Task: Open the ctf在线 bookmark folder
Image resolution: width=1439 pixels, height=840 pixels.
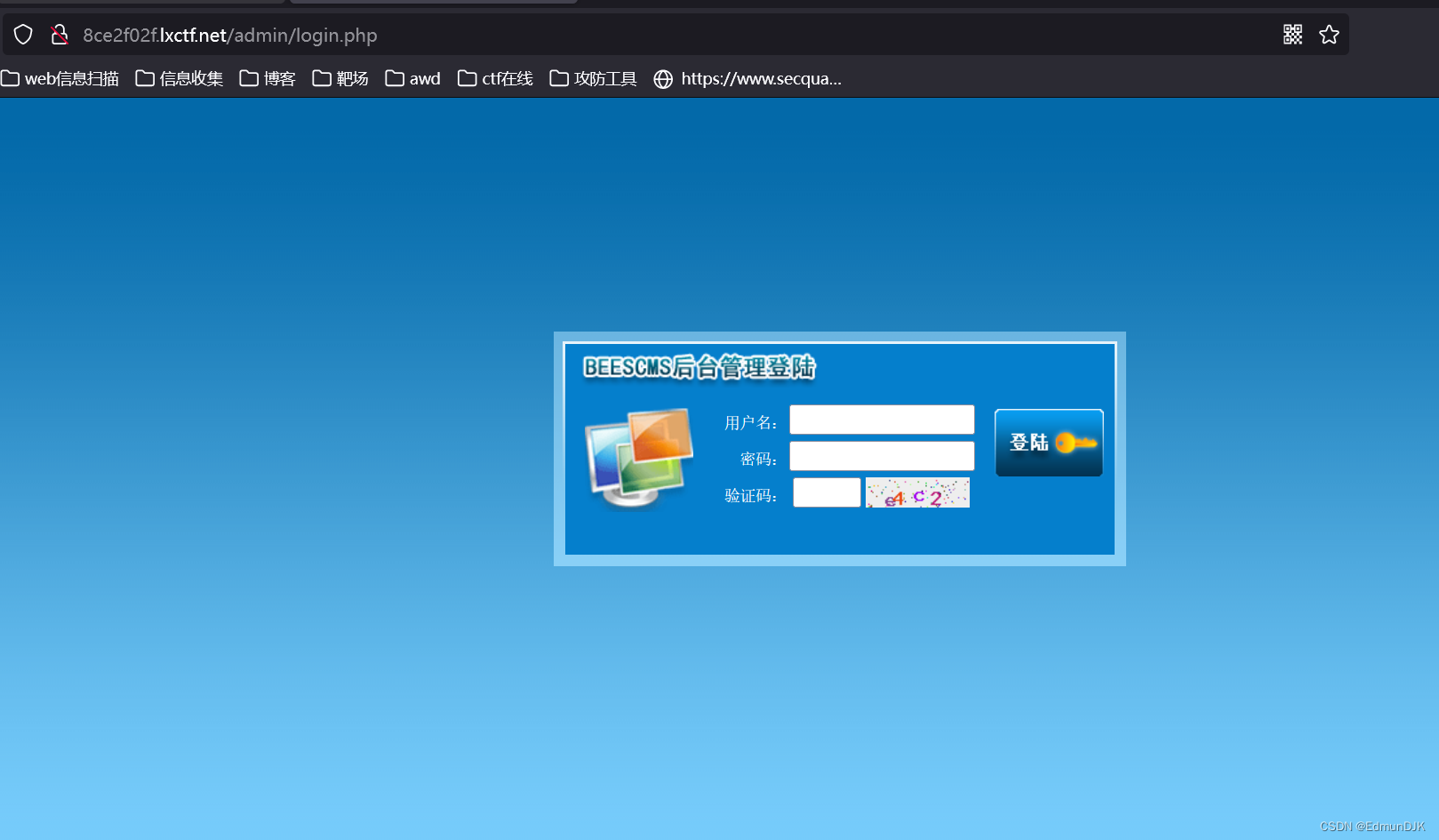Action: tap(496, 79)
